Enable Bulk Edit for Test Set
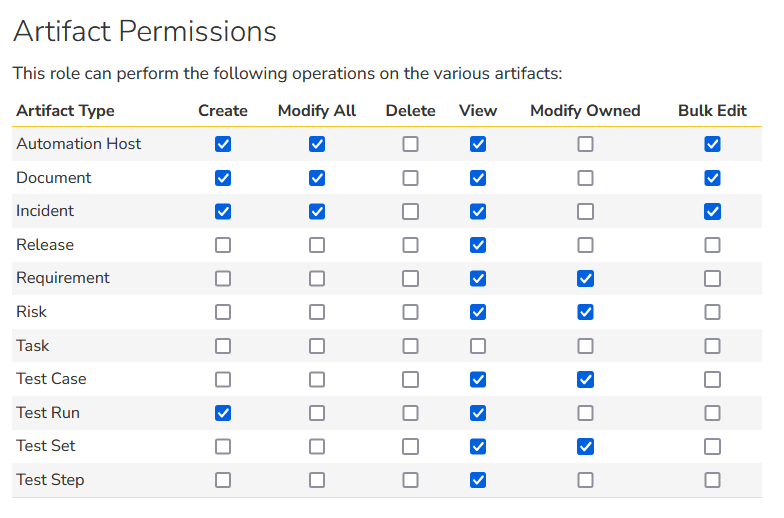784x518 pixels. pyautogui.click(x=712, y=446)
